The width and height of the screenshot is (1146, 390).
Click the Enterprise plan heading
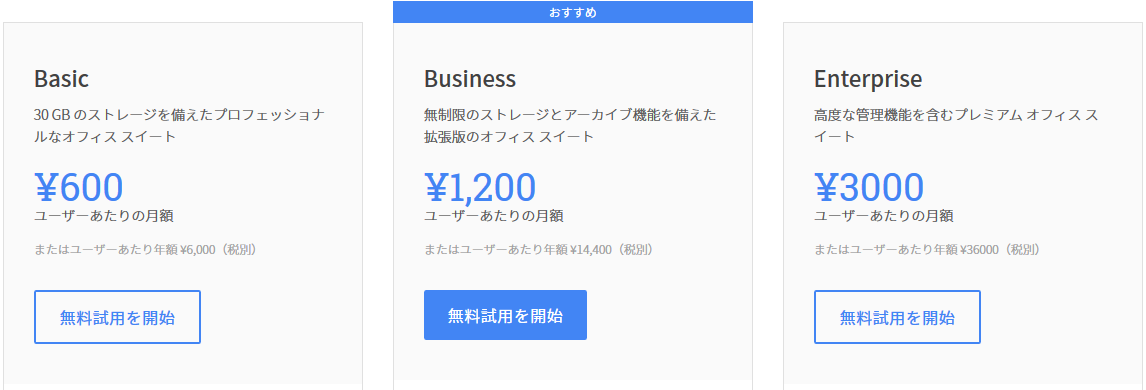tap(868, 79)
